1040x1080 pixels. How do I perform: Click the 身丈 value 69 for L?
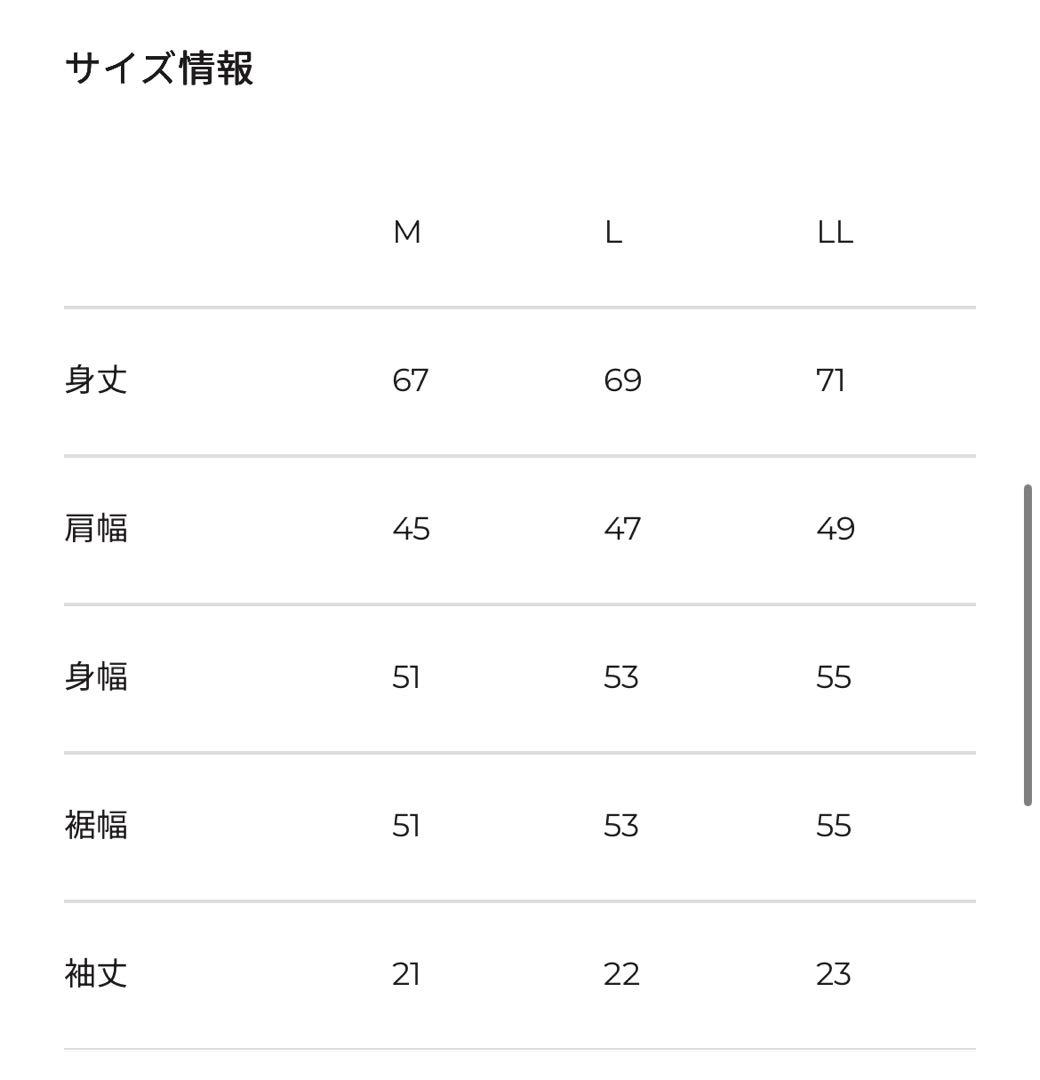tap(622, 380)
